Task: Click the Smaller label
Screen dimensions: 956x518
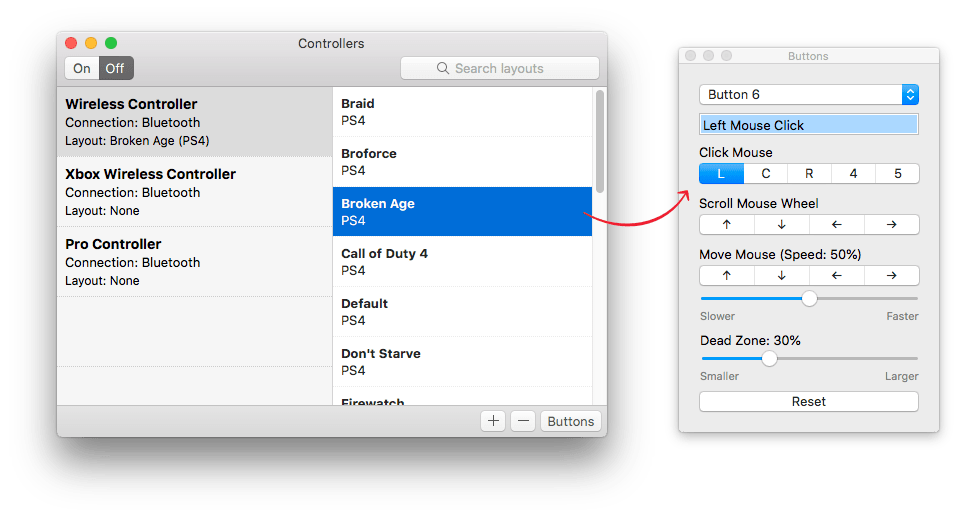Action: 719,376
